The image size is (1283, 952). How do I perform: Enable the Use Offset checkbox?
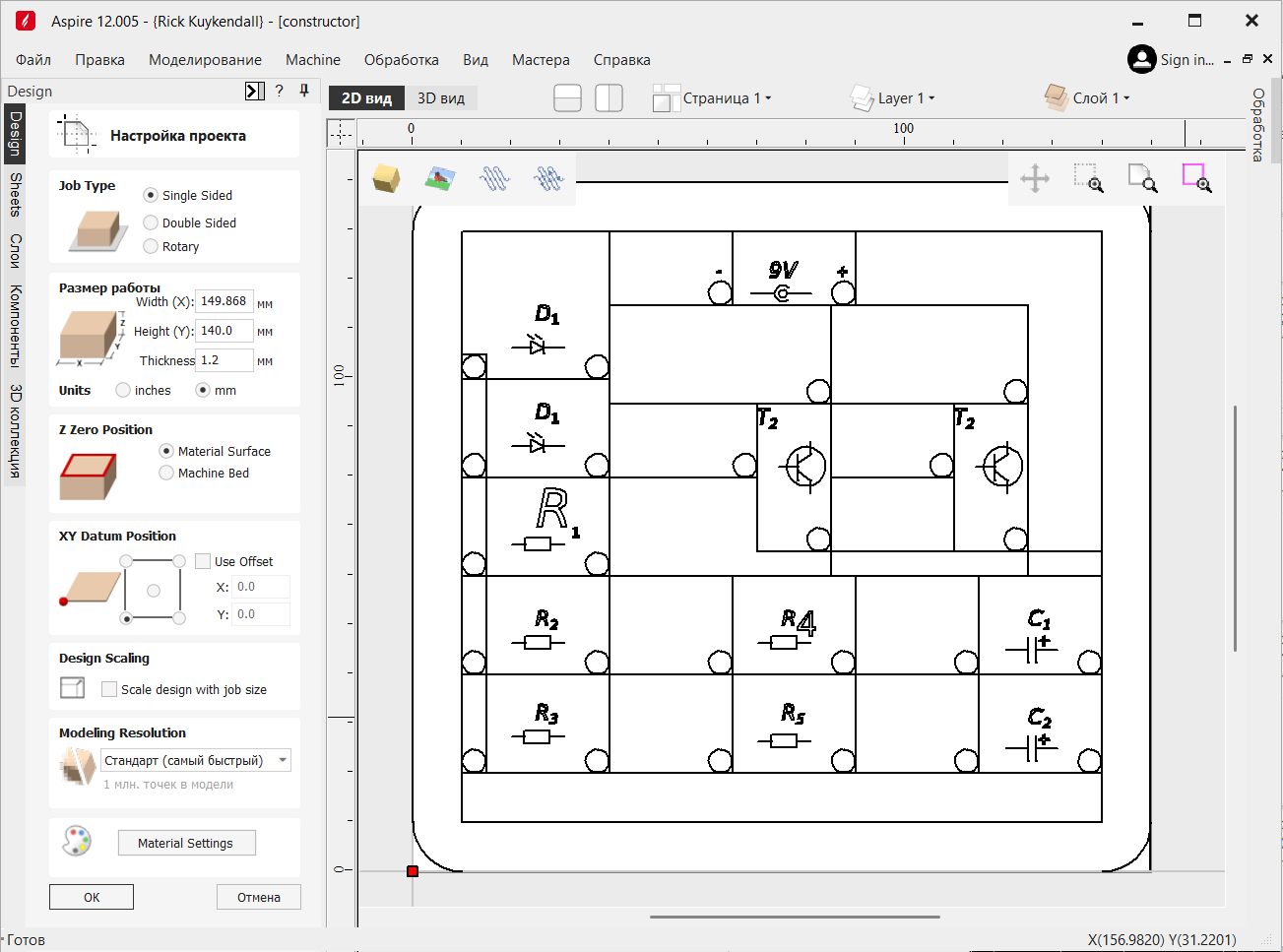[x=203, y=561]
